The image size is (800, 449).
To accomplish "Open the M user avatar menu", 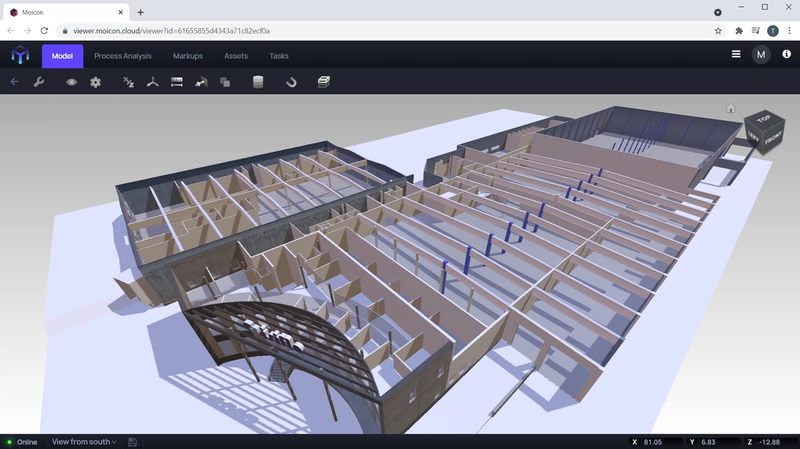I will pyautogui.click(x=762, y=55).
